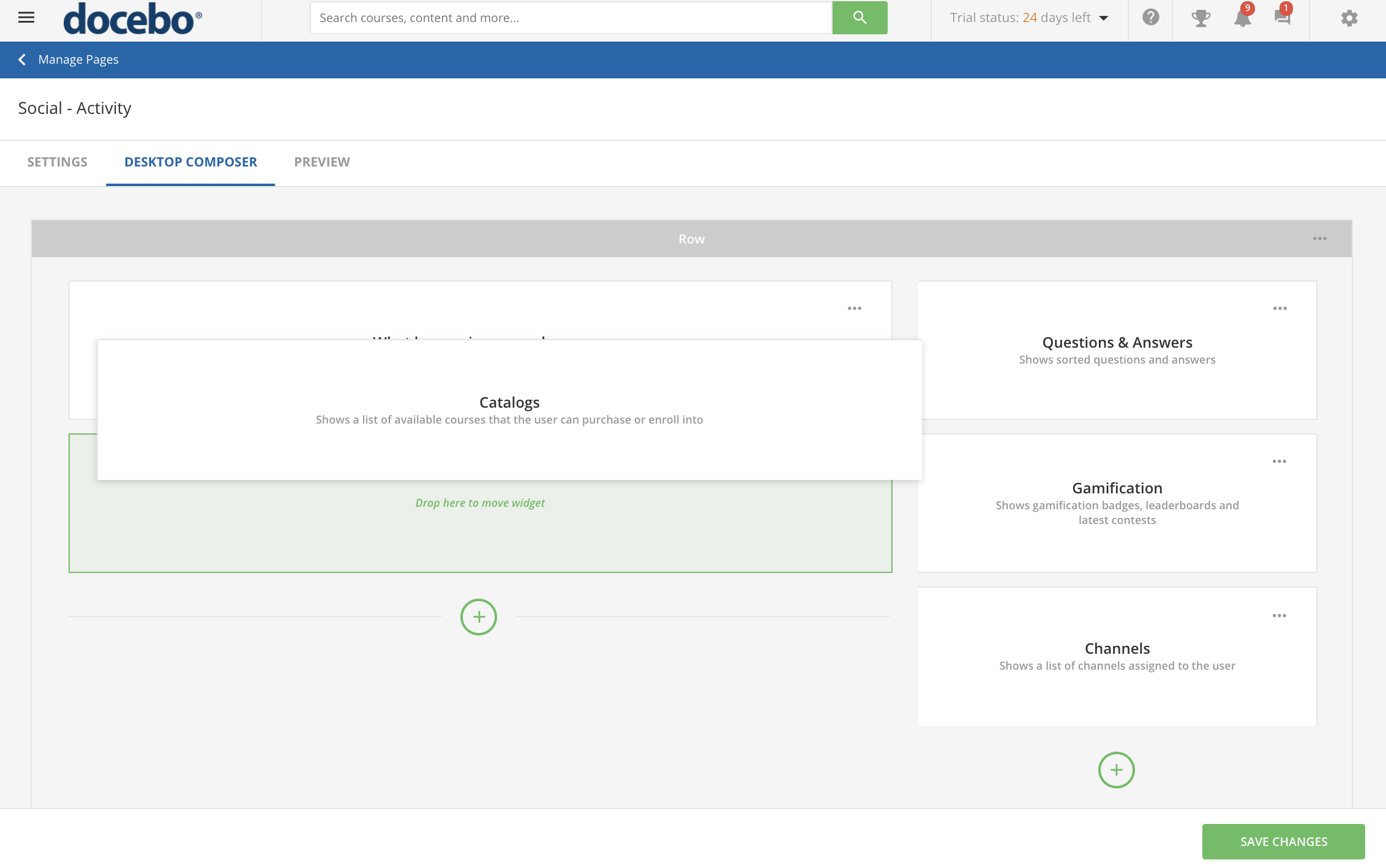Switch to the Preview tab
Screen dimensions: 1386x868
322,162
